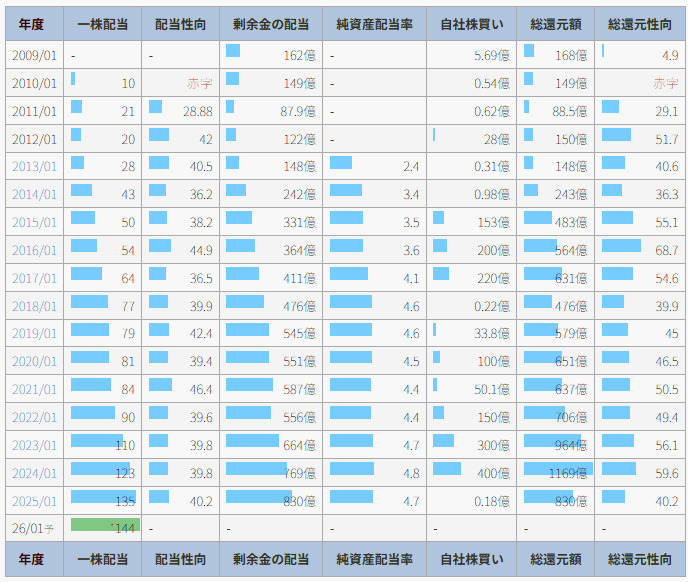Click the 自社株買い header in the bottom row

[472, 559]
